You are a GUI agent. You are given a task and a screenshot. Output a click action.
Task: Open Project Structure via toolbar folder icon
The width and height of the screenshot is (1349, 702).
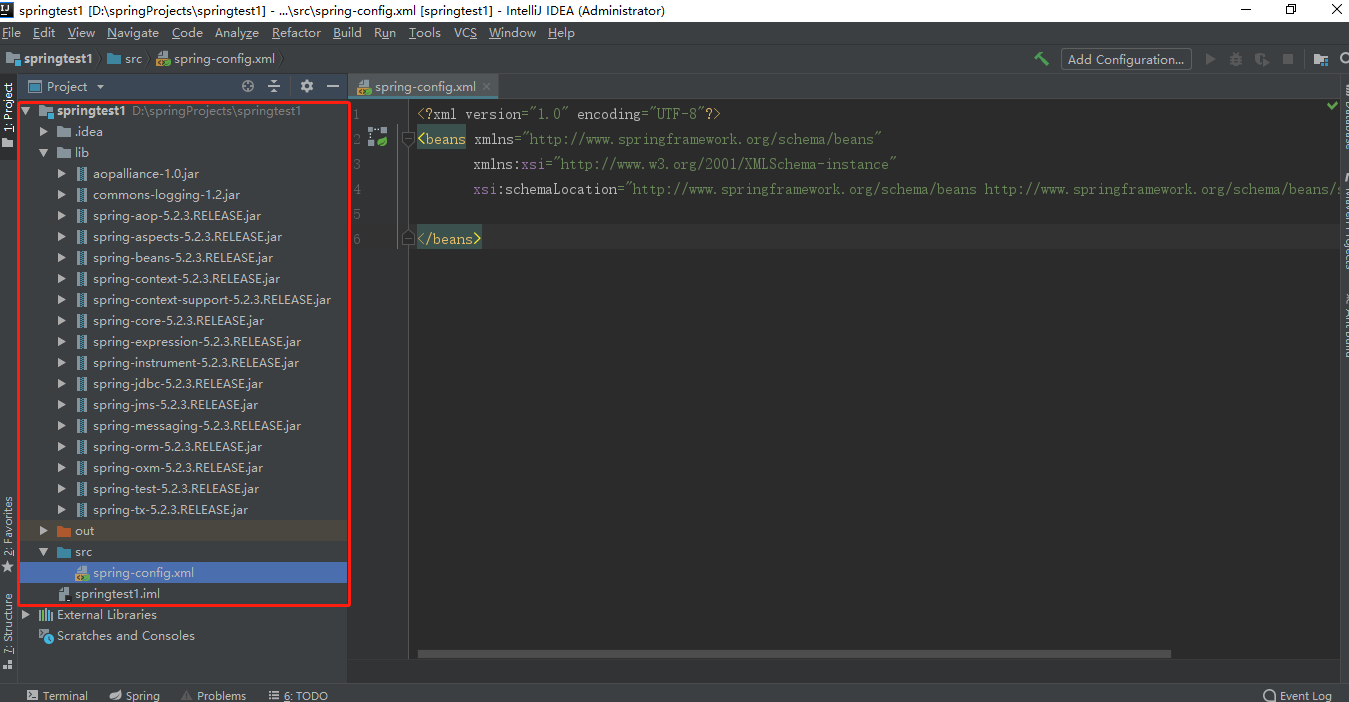1321,59
